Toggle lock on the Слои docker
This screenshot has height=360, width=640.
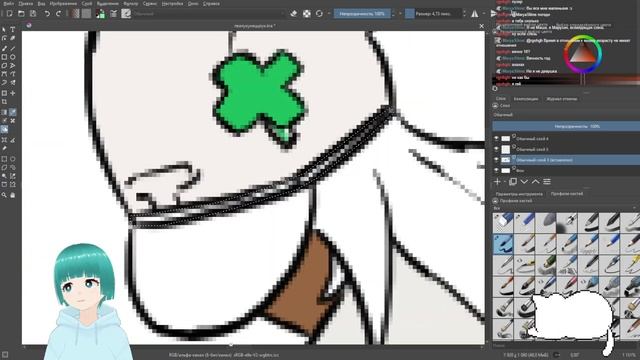[x=495, y=106]
